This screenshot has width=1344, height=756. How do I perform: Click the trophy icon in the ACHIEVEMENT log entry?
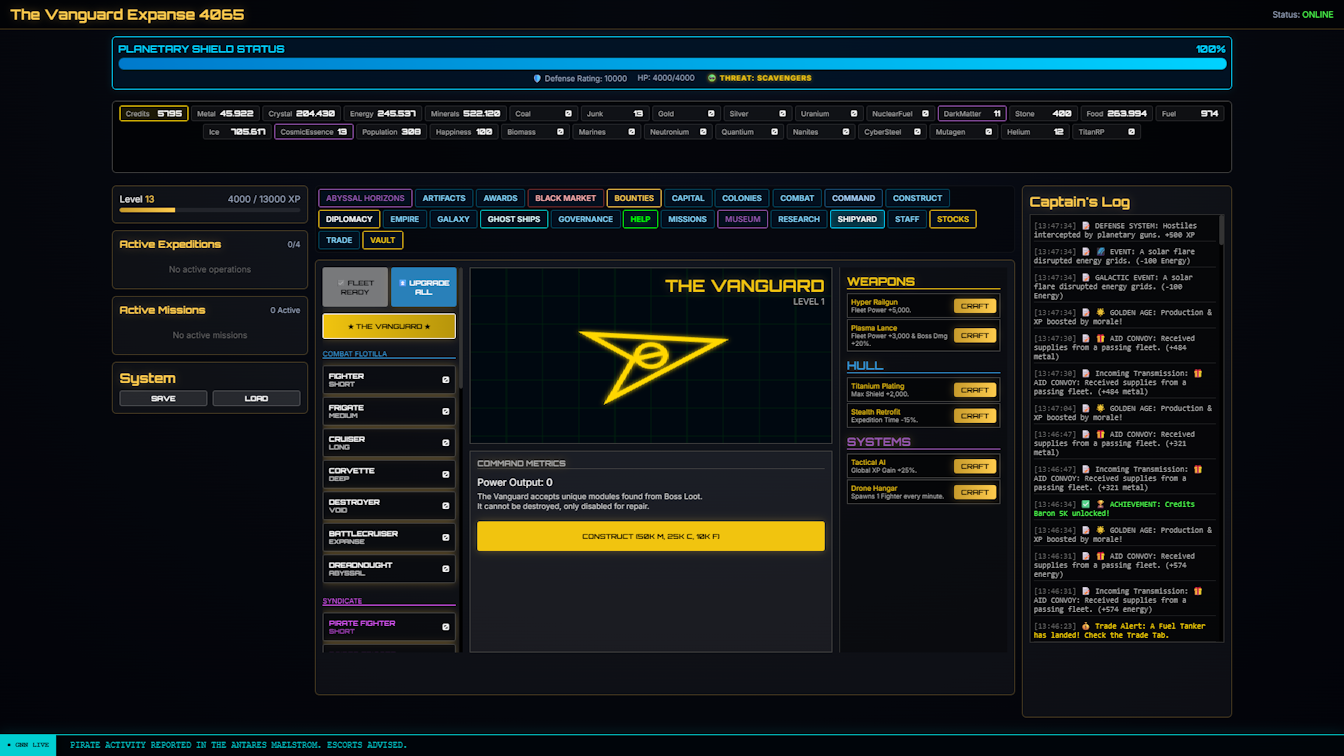pos(1101,504)
